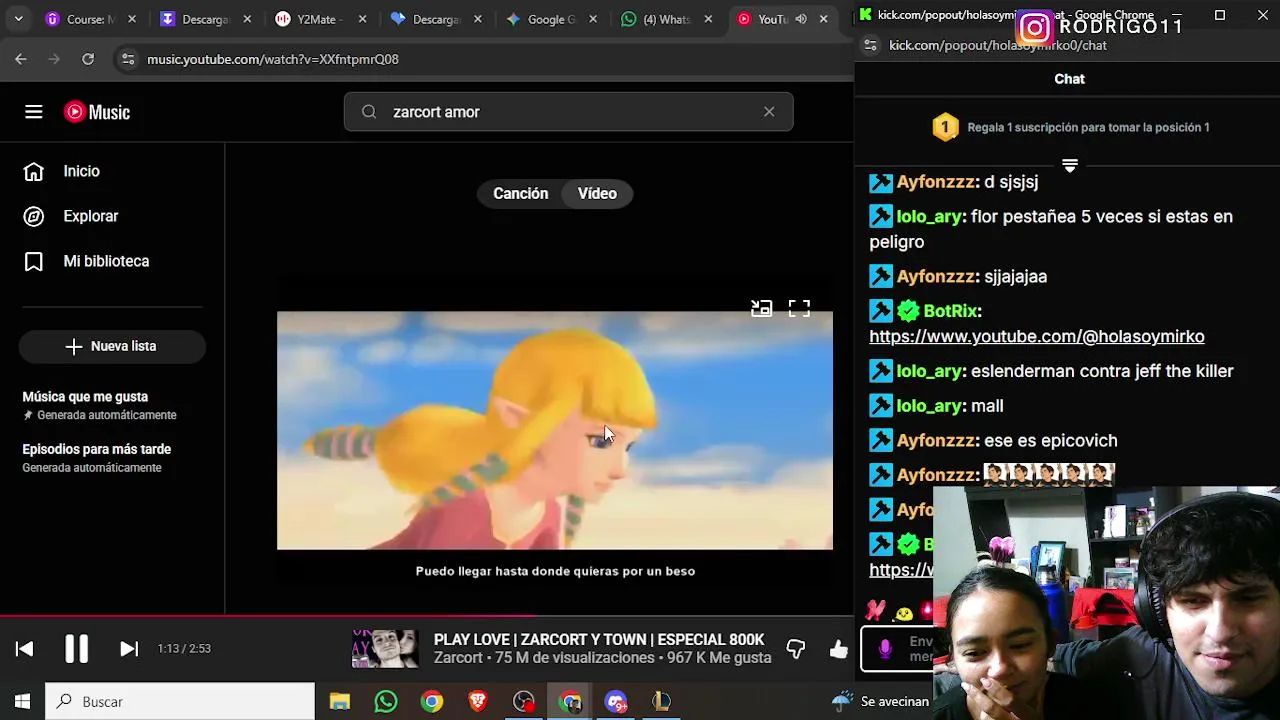Open 'Episodios para más tarde' playlist

(112, 458)
